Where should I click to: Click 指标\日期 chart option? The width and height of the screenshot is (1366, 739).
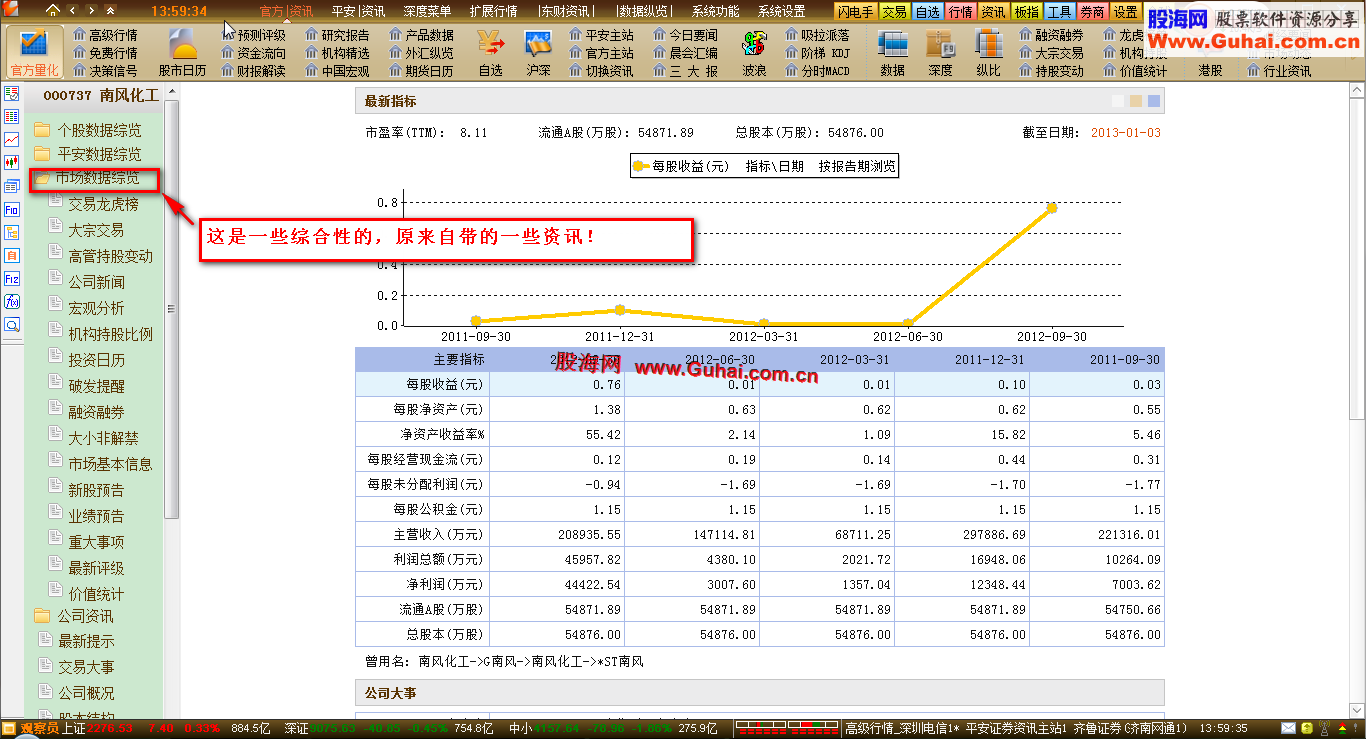pyautogui.click(x=774, y=167)
